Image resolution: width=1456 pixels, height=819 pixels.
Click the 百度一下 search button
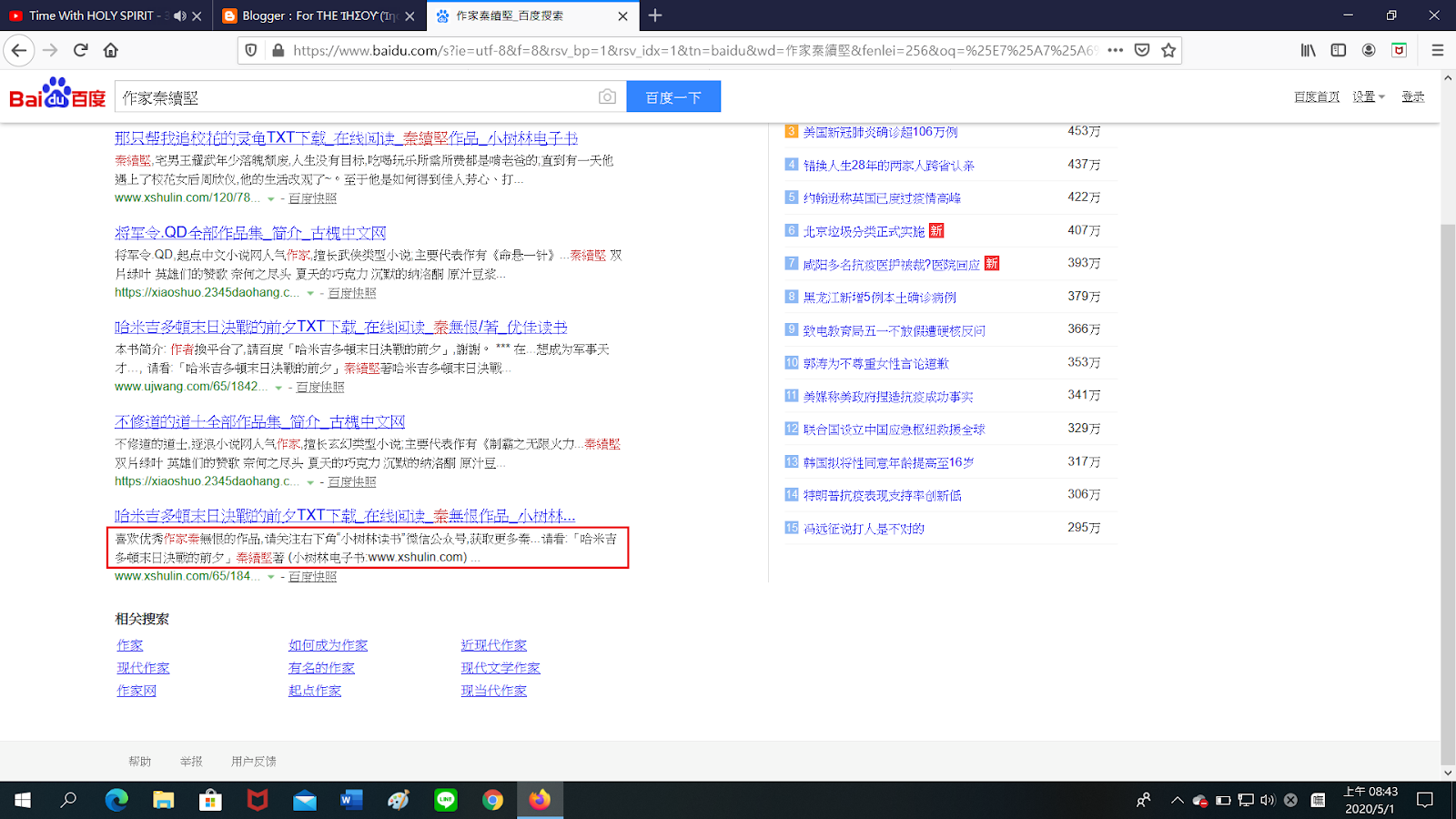[673, 96]
